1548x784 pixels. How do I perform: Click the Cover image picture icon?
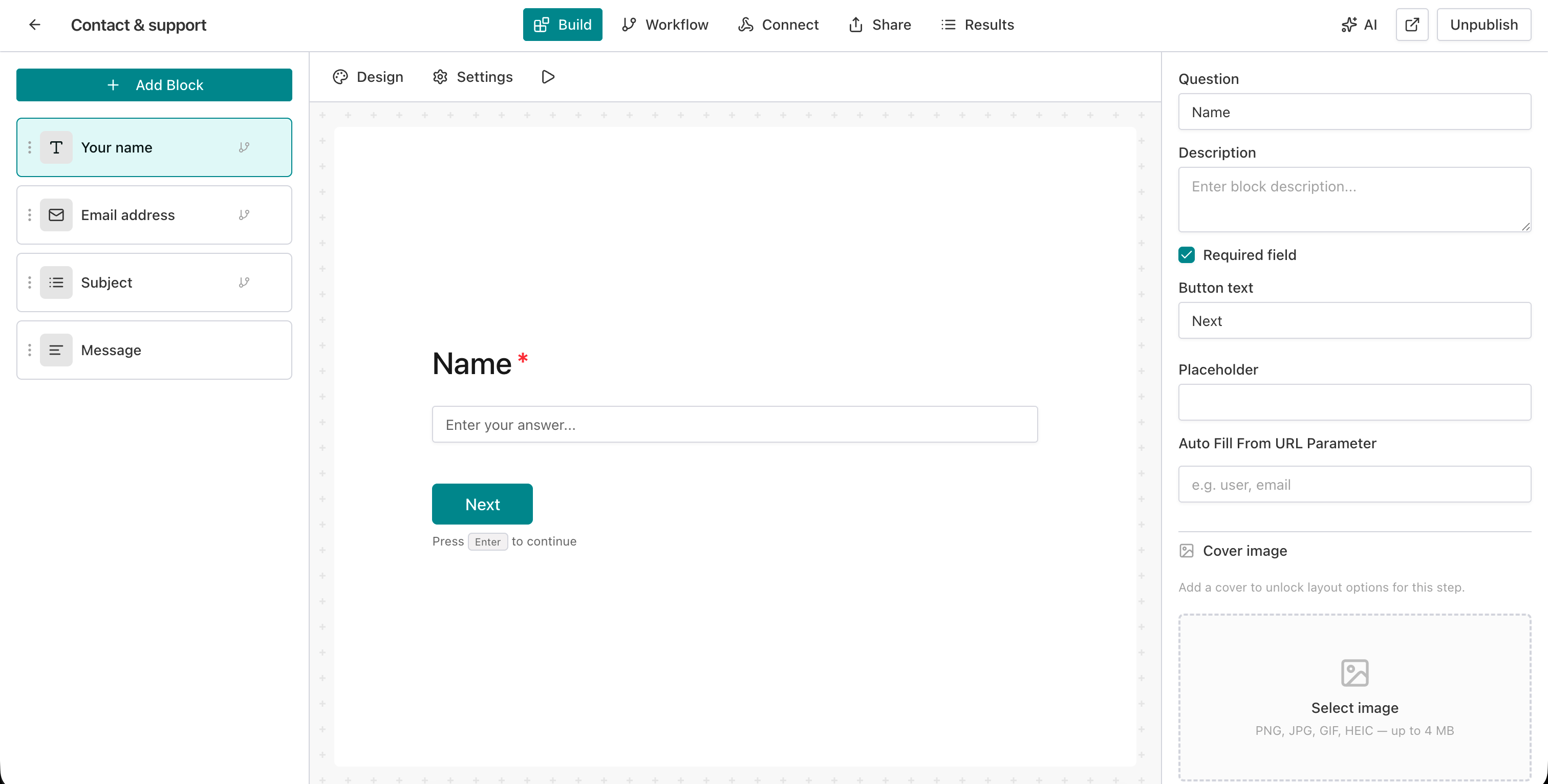pyautogui.click(x=1186, y=550)
